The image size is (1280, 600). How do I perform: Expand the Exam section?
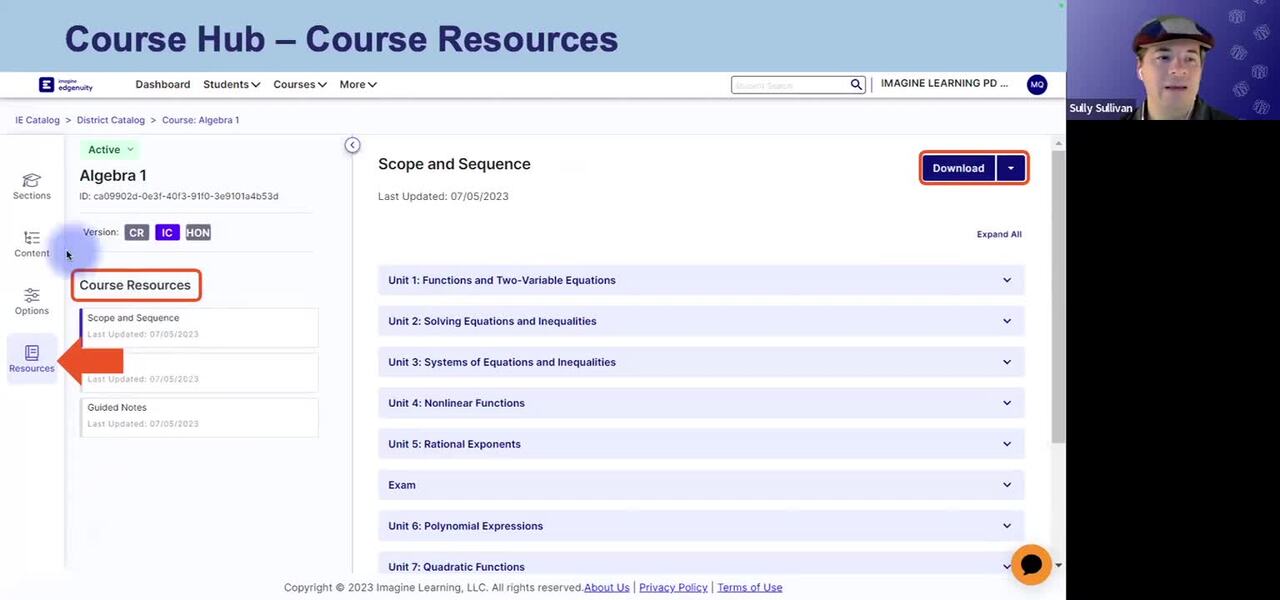[701, 485]
